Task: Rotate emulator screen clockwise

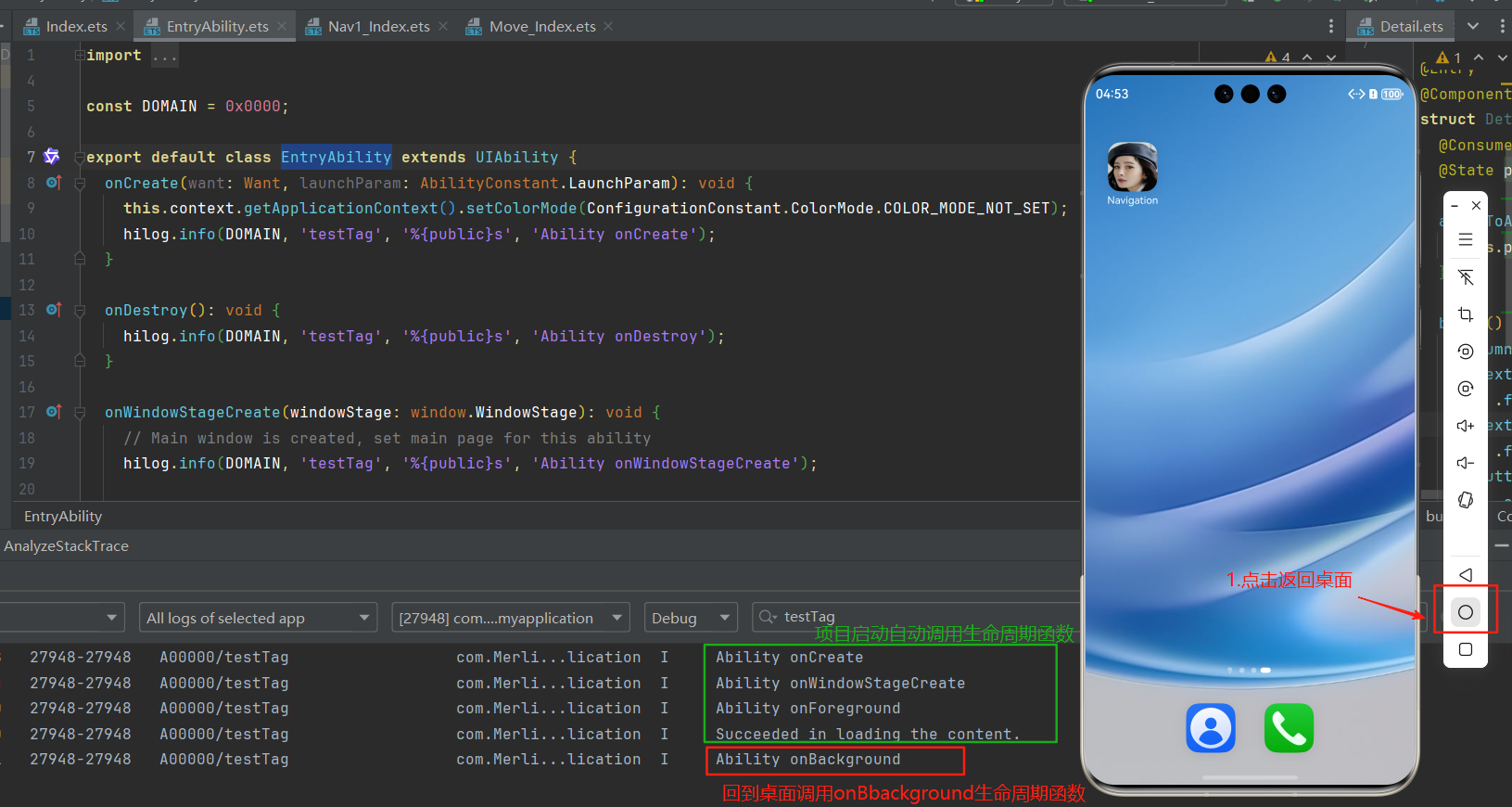Action: [x=1465, y=389]
